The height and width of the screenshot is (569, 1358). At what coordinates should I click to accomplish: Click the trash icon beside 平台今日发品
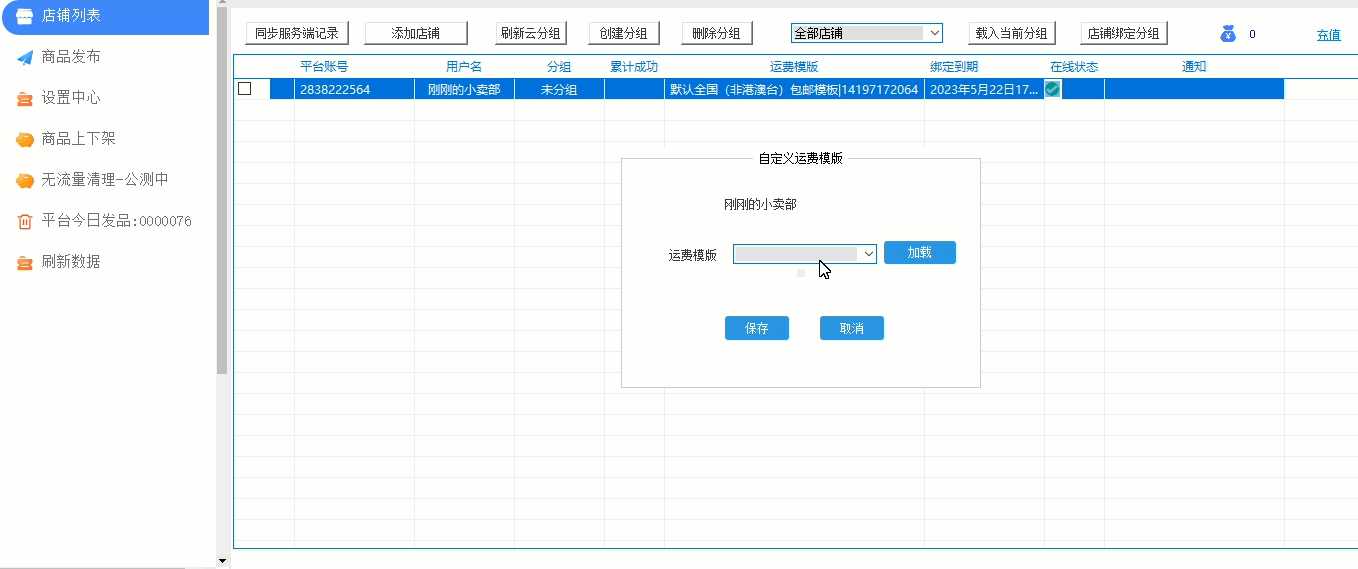25,221
